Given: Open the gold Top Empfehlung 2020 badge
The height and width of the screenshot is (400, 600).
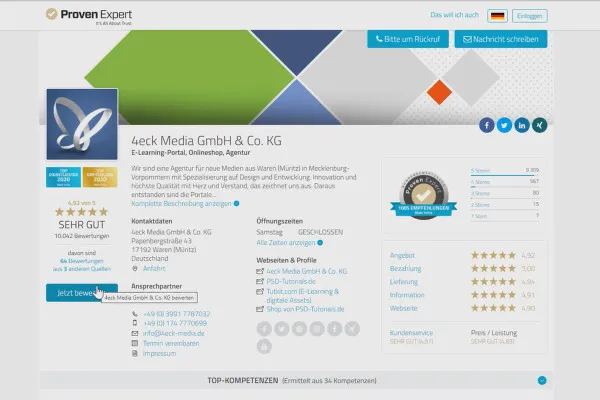Looking at the screenshot, I should (x=100, y=177).
